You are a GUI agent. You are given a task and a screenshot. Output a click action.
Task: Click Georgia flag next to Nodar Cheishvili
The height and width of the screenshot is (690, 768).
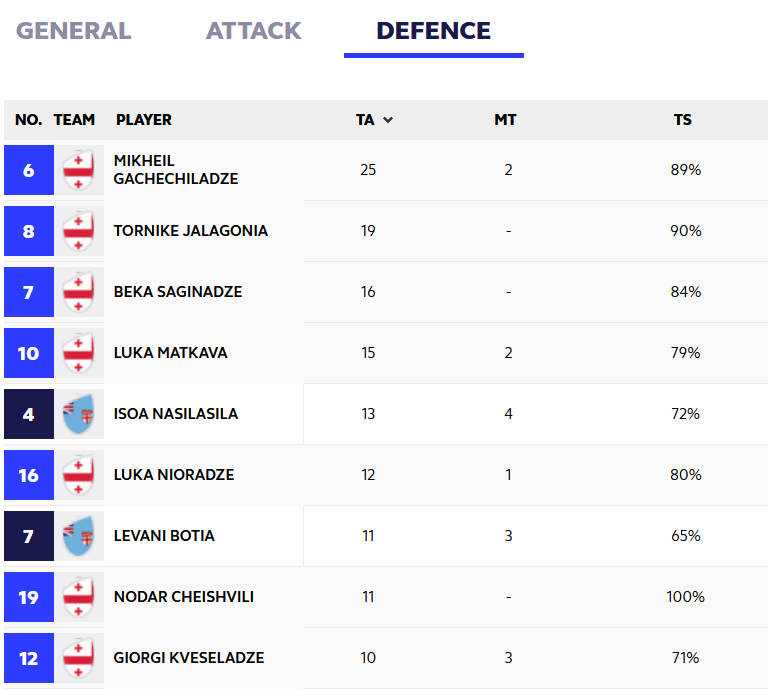(78, 597)
